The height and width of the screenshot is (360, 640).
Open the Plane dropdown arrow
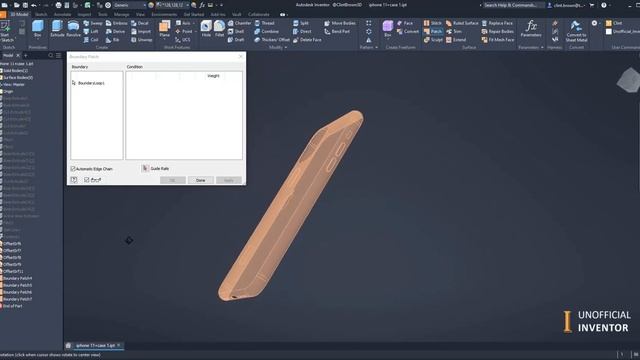pos(164,39)
